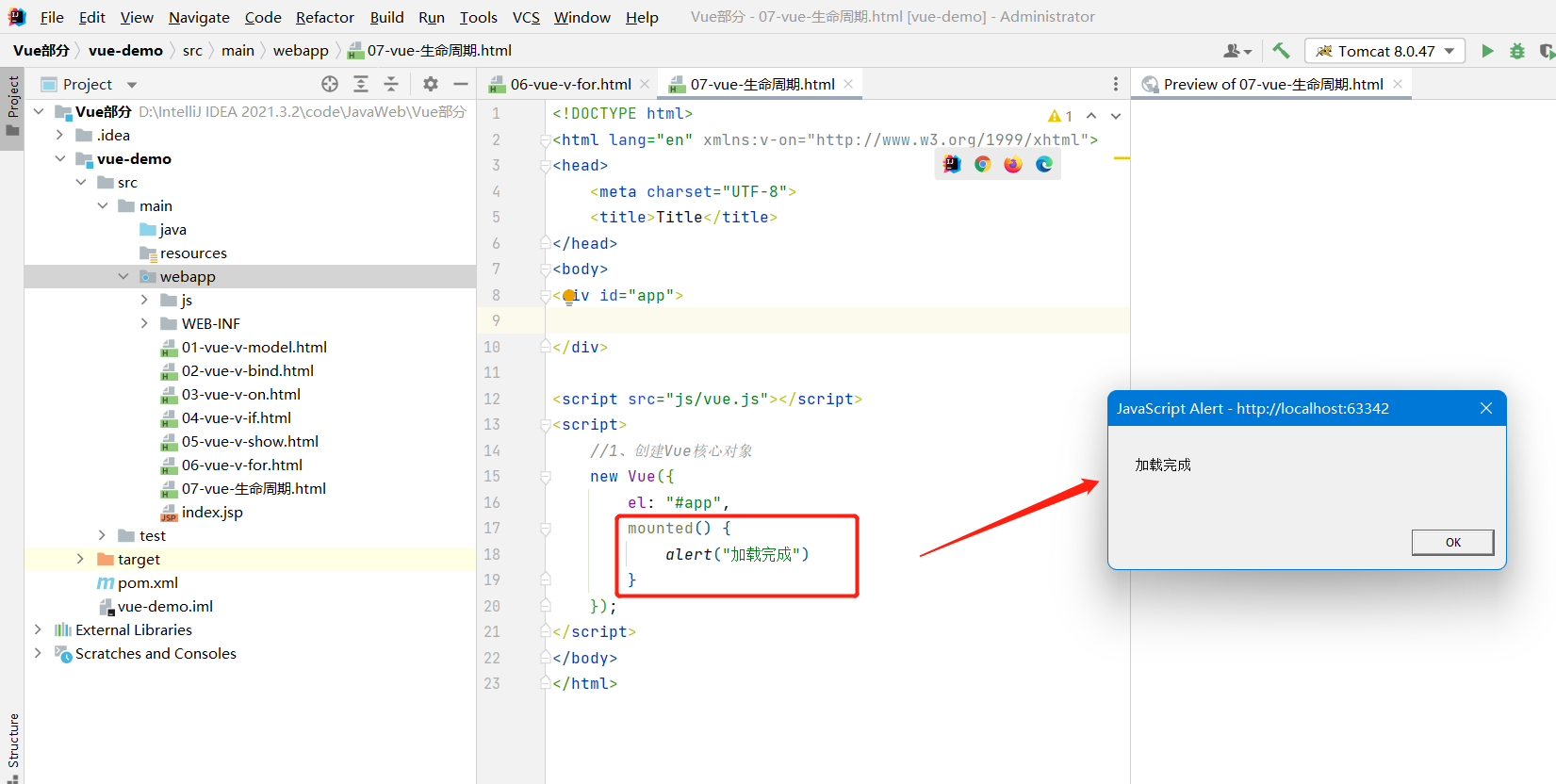Viewport: 1556px width, 784px height.
Task: Open page in Chrome browser icon
Action: coord(983,164)
